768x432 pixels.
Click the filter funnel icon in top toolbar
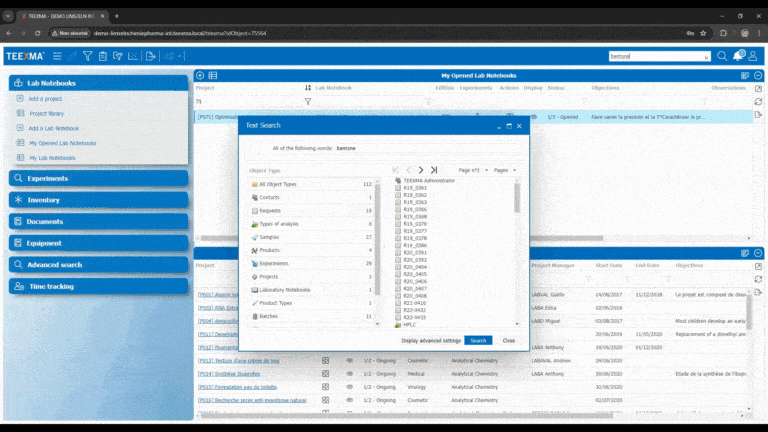(x=88, y=56)
